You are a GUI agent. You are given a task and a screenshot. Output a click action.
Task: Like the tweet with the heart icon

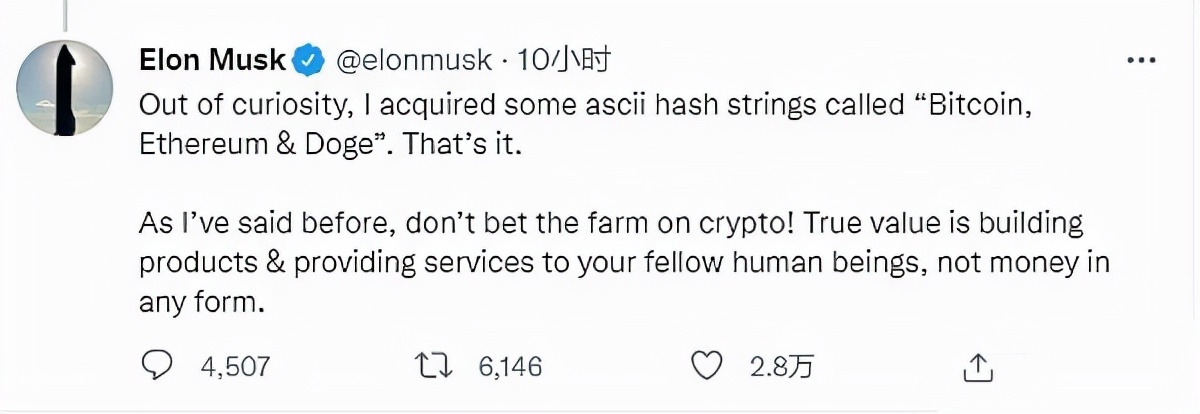(x=708, y=366)
